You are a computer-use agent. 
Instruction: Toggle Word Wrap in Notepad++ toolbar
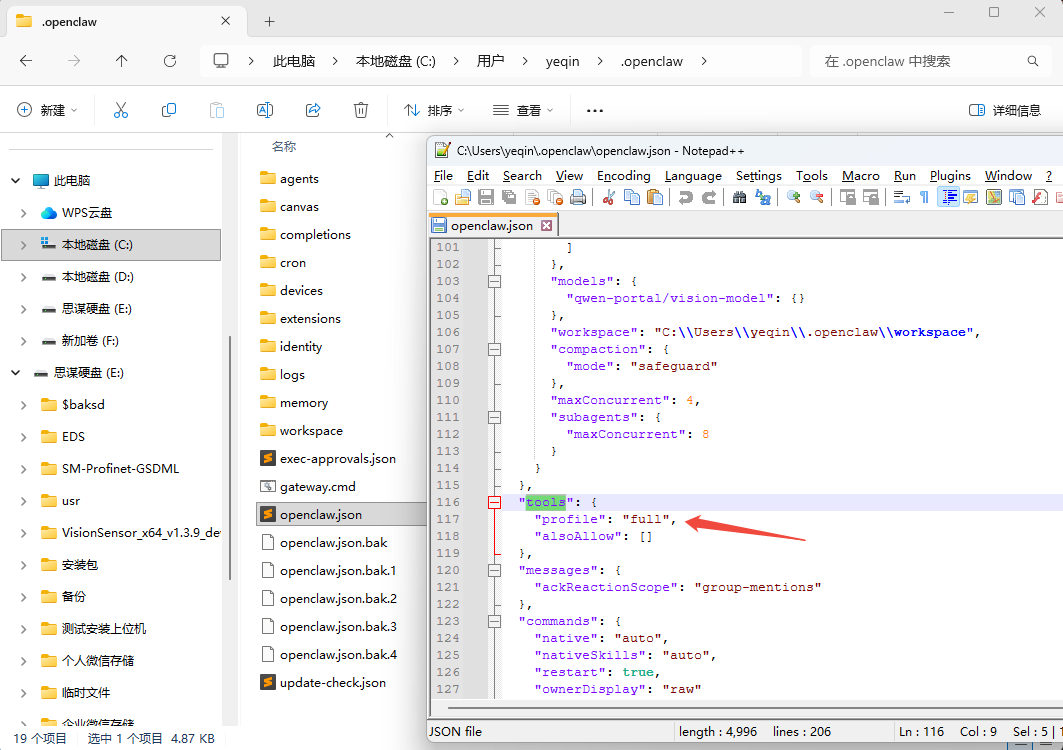(901, 197)
